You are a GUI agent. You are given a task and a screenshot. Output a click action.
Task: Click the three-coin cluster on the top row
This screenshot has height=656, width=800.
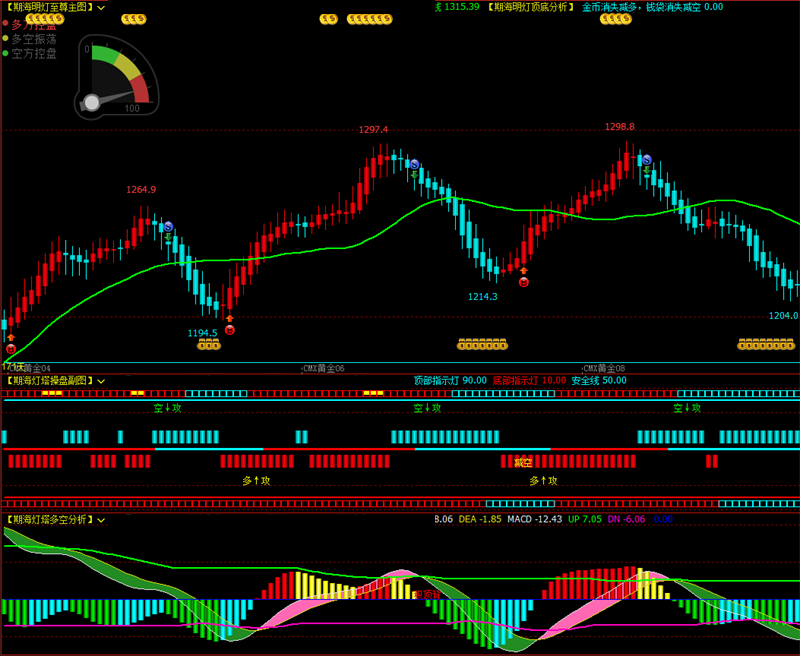coord(134,19)
